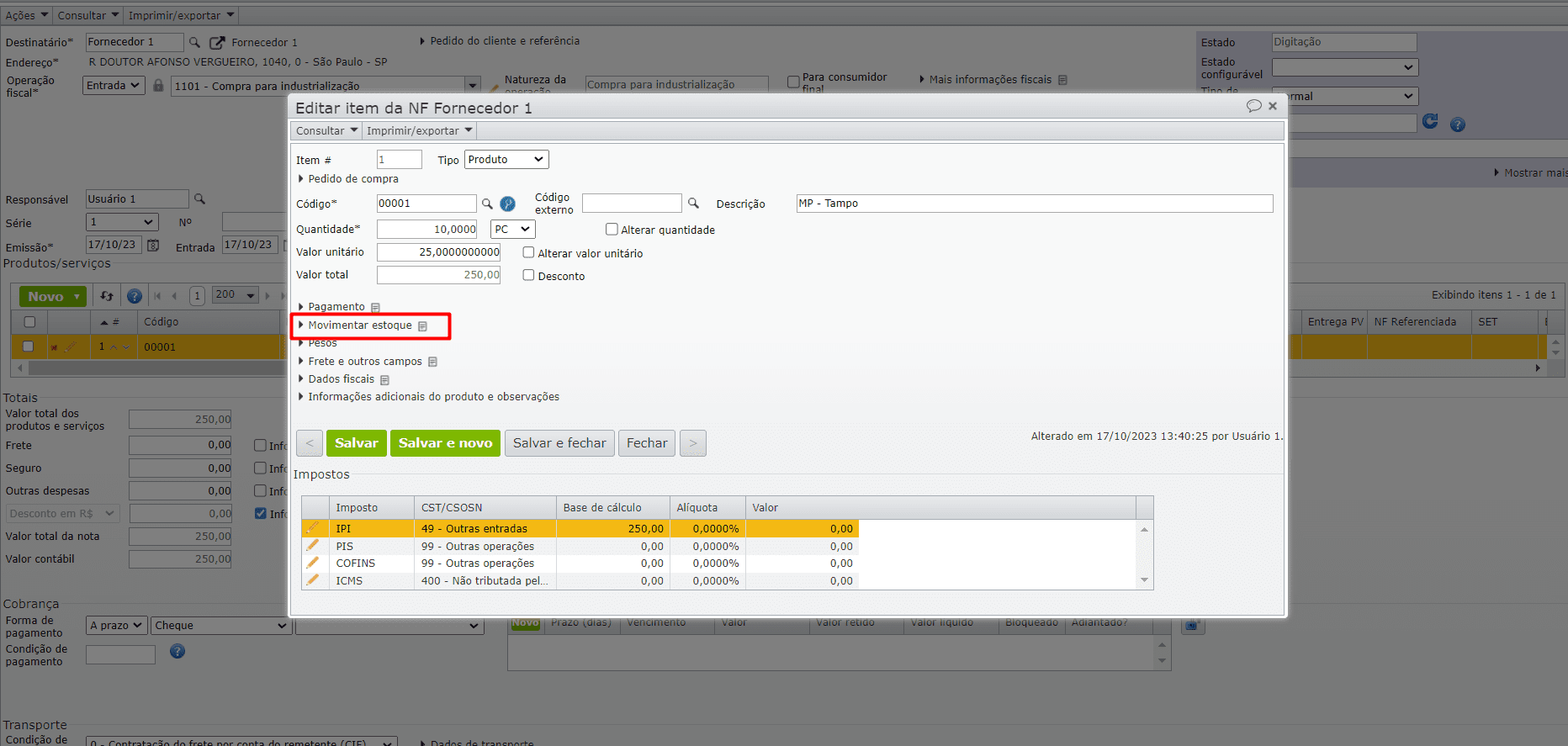The image size is (1568, 746).
Task: Click the note icon beside Frete e outros campos
Action: [433, 362]
